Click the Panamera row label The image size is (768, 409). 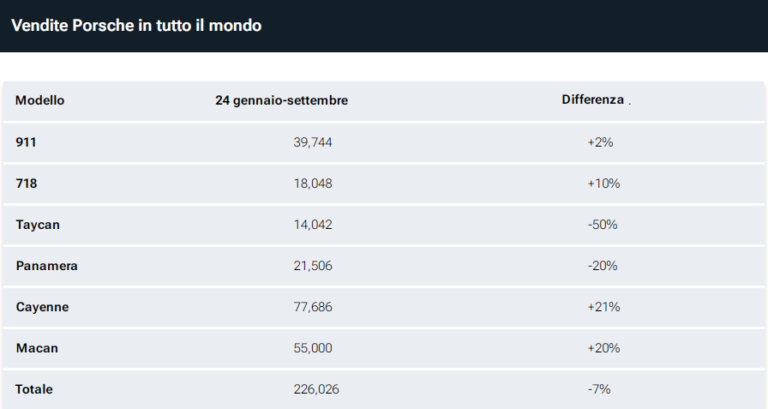[x=47, y=265]
